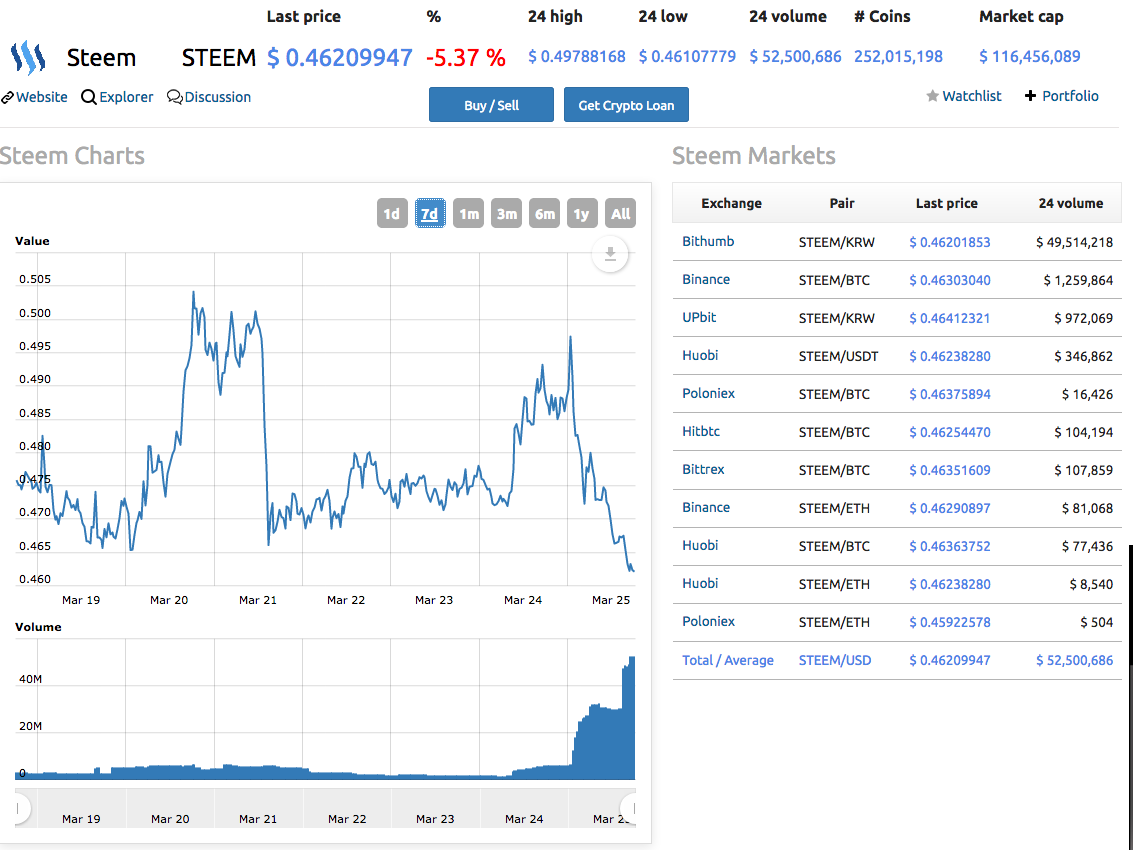The width and height of the screenshot is (1133, 850).
Task: Open the Huobi STEEM/USDT exchange link
Action: point(700,356)
